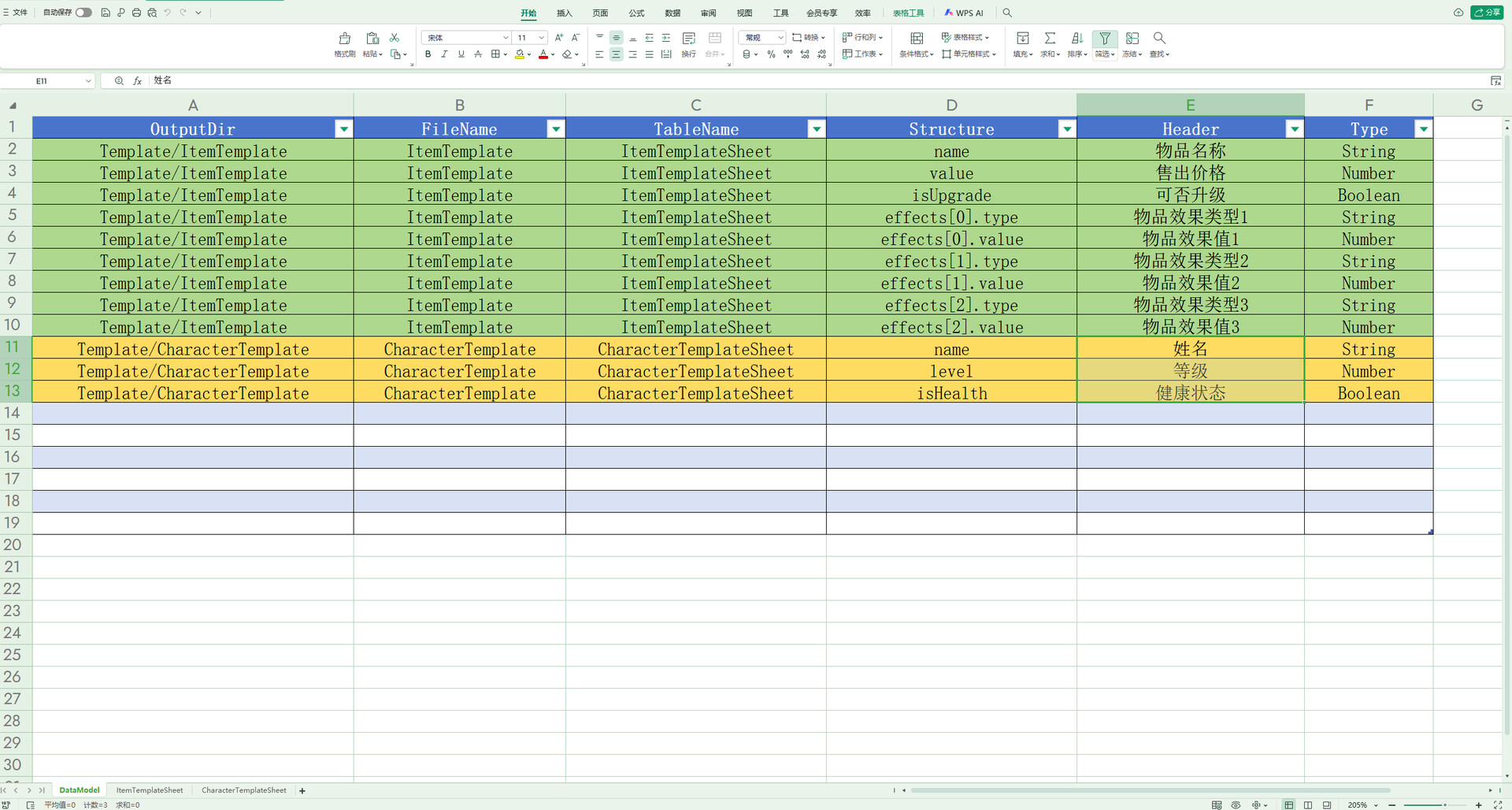The image size is (1512, 810).
Task: Switch to the 插入 ribbon tab
Action: pyautogui.click(x=564, y=13)
